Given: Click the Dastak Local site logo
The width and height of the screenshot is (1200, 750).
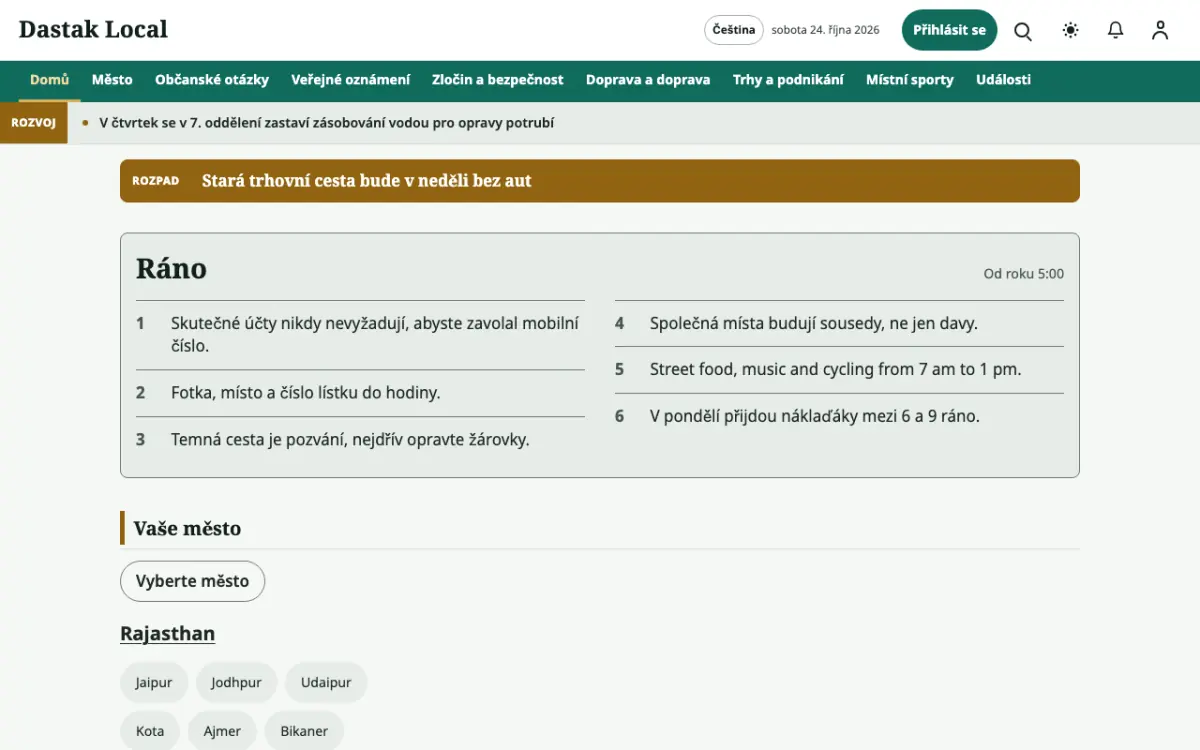Looking at the screenshot, I should coord(93,29).
